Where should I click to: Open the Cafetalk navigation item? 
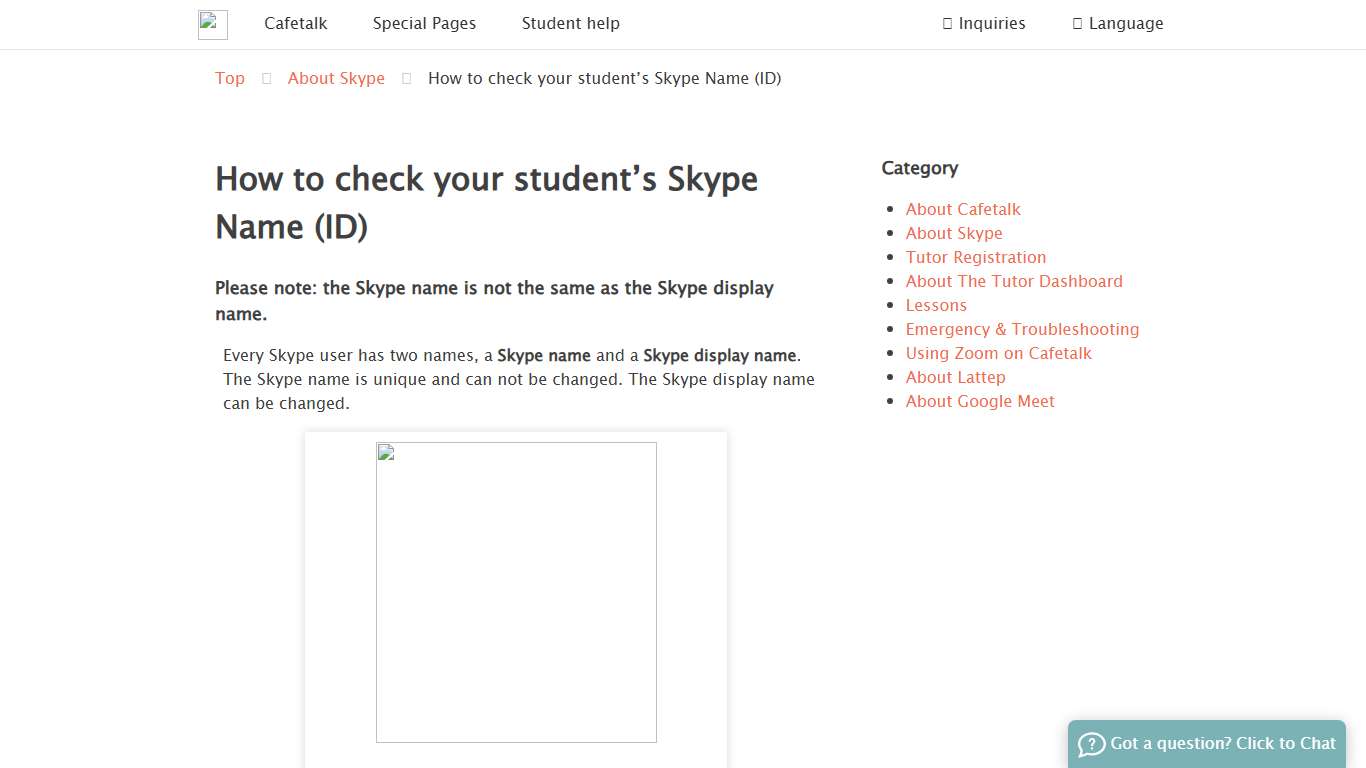pyautogui.click(x=296, y=23)
